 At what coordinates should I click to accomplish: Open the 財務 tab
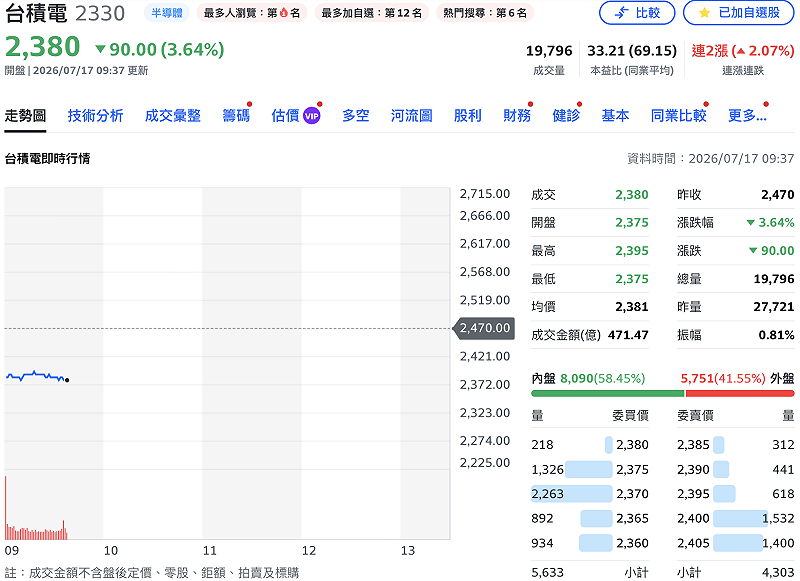tap(517, 116)
